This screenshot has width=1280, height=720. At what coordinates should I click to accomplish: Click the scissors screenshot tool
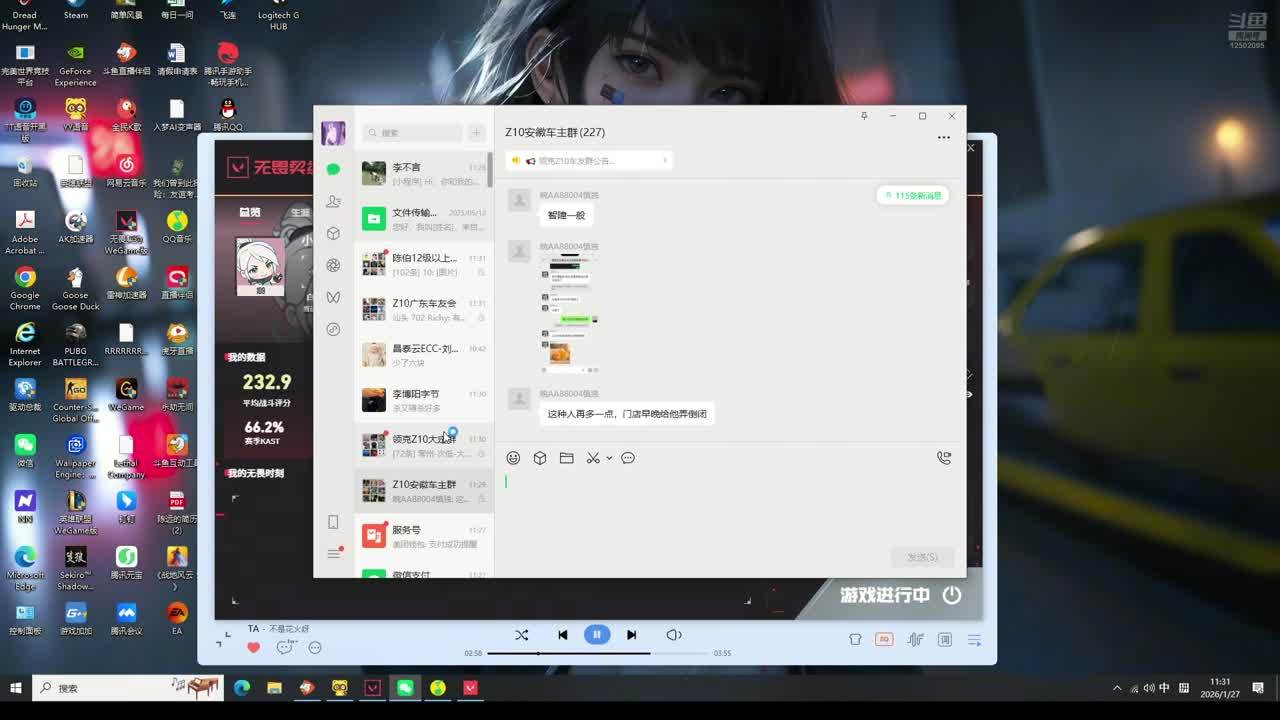coord(592,458)
